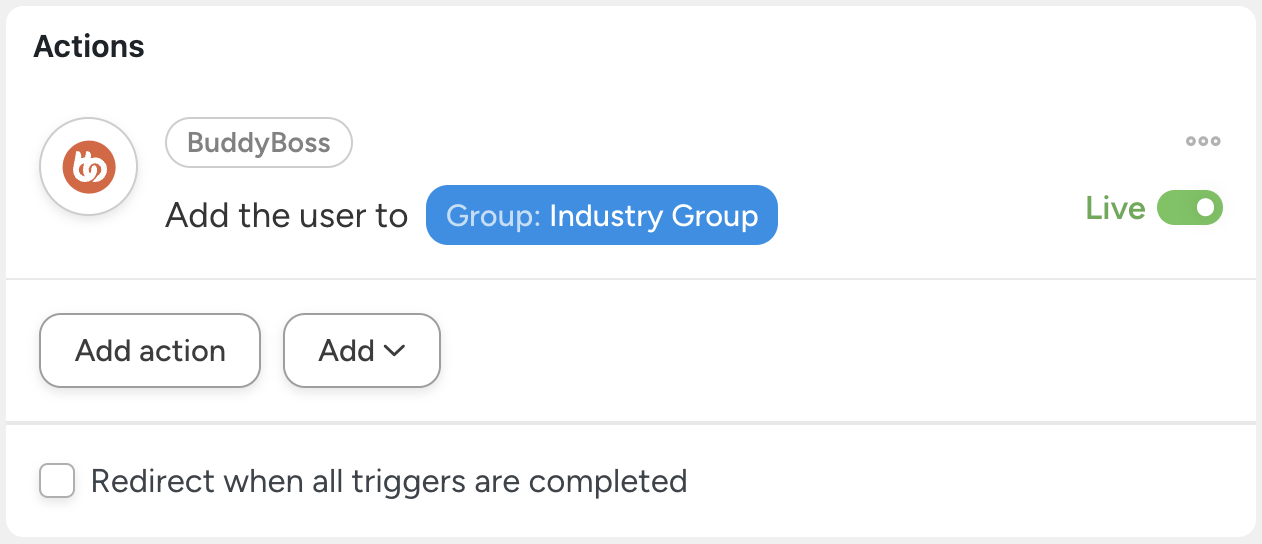Click the "Group:" prefix in blue token

click(493, 215)
